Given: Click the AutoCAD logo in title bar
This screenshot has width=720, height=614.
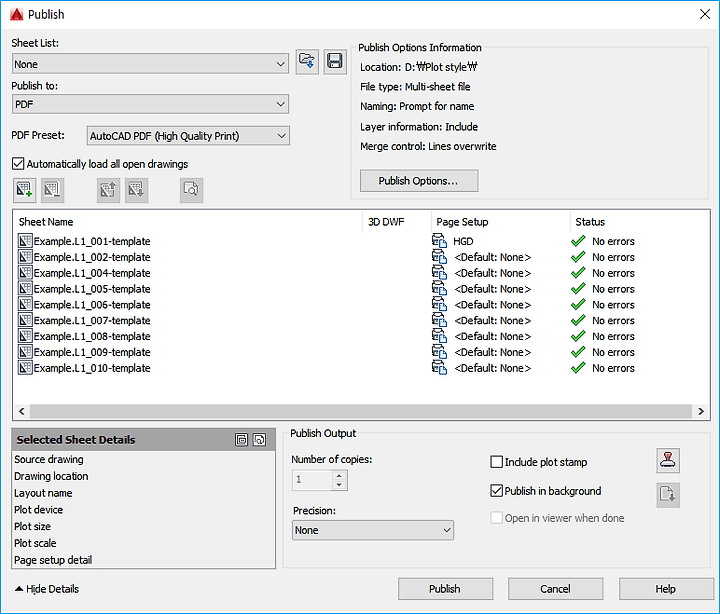Looking at the screenshot, I should [x=17, y=14].
